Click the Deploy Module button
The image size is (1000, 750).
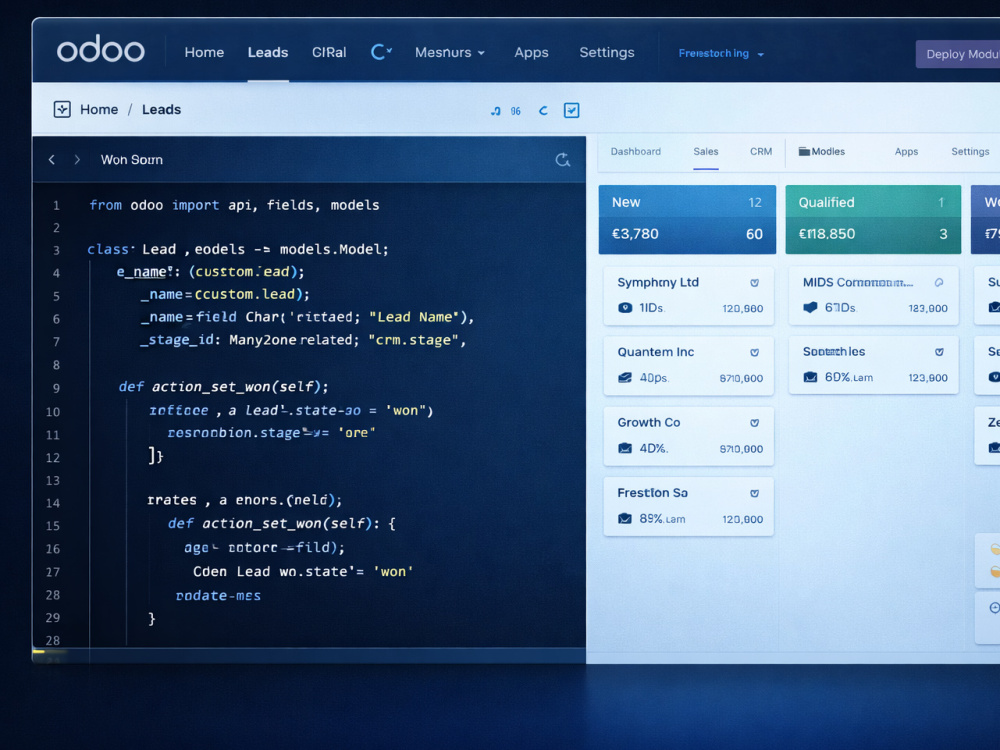[x=958, y=54]
